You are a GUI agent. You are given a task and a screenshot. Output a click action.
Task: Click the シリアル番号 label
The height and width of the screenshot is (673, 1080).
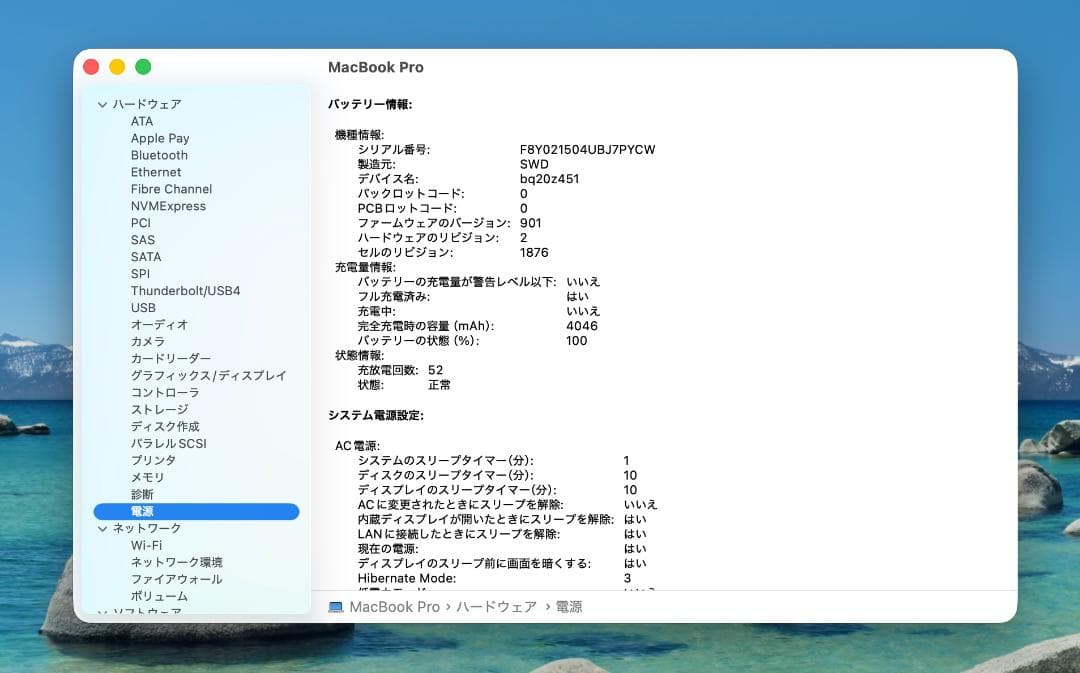tap(393, 149)
